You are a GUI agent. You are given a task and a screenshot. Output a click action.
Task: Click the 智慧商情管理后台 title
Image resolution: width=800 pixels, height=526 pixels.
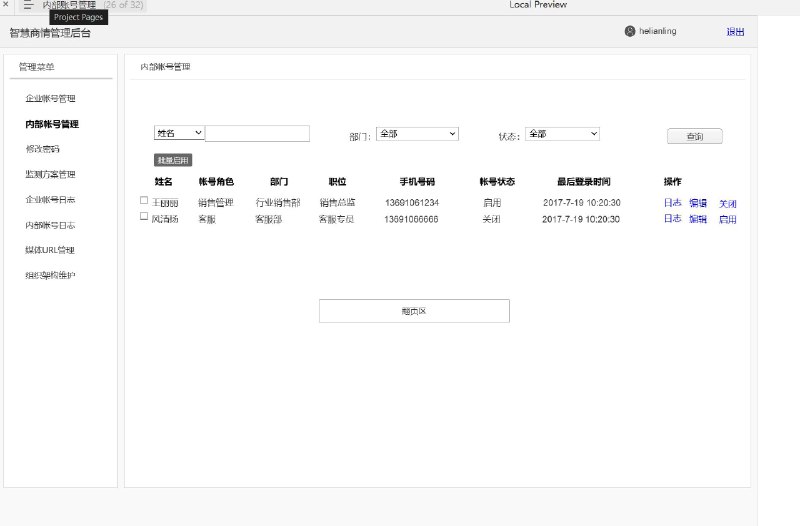pos(50,33)
